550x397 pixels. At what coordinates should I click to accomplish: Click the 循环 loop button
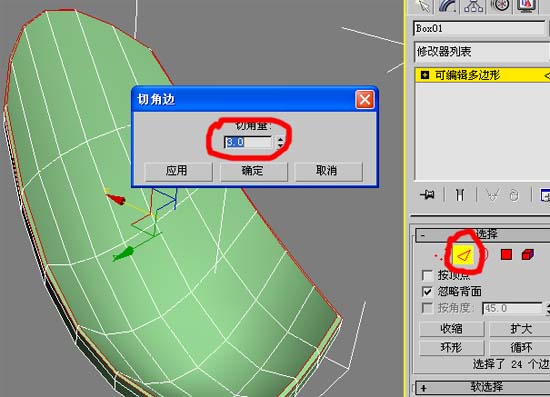[520, 348]
